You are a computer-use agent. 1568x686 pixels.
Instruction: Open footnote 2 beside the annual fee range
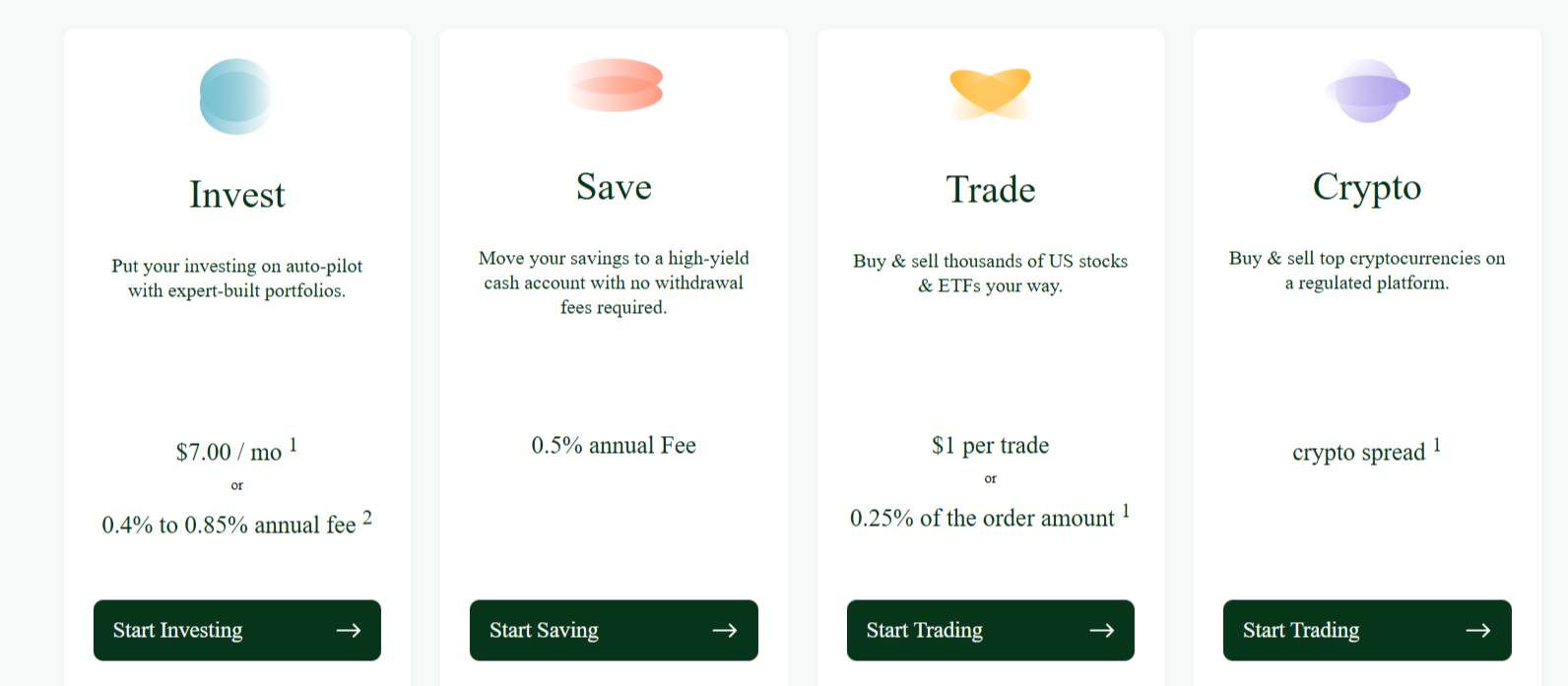(x=367, y=518)
